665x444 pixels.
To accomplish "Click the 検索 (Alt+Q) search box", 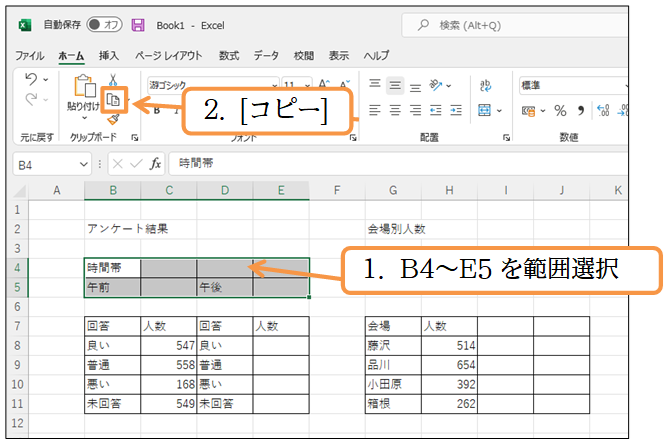I will [514, 25].
